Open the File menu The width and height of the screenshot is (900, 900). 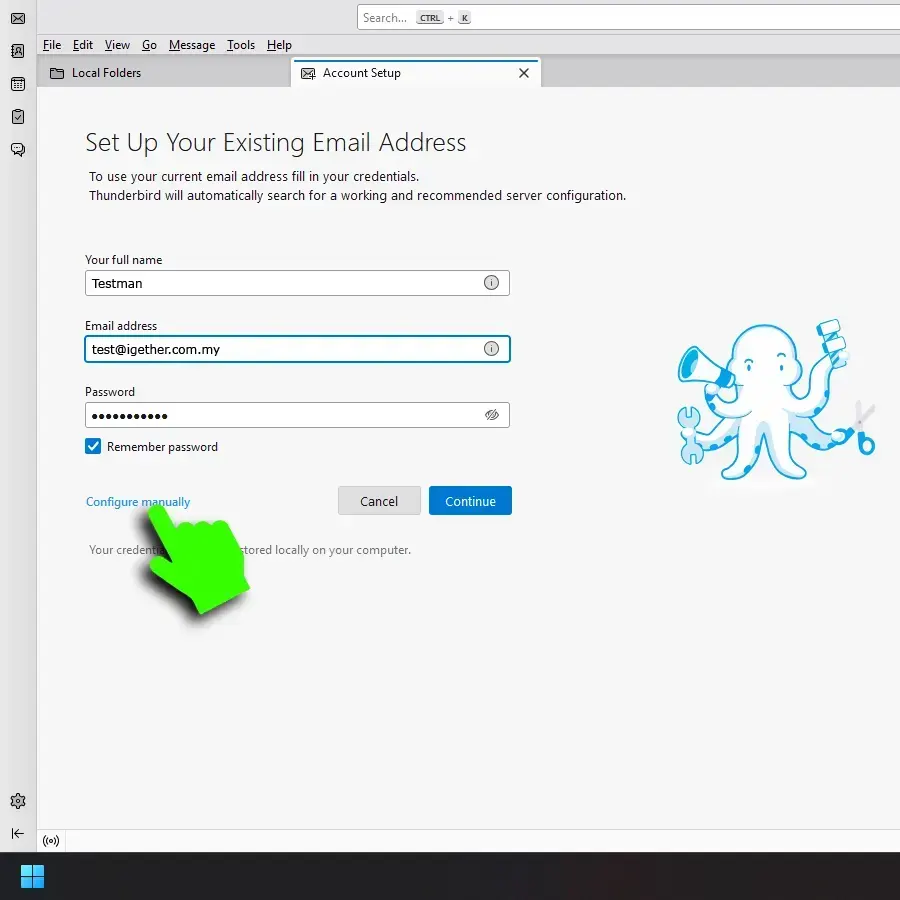(52, 45)
